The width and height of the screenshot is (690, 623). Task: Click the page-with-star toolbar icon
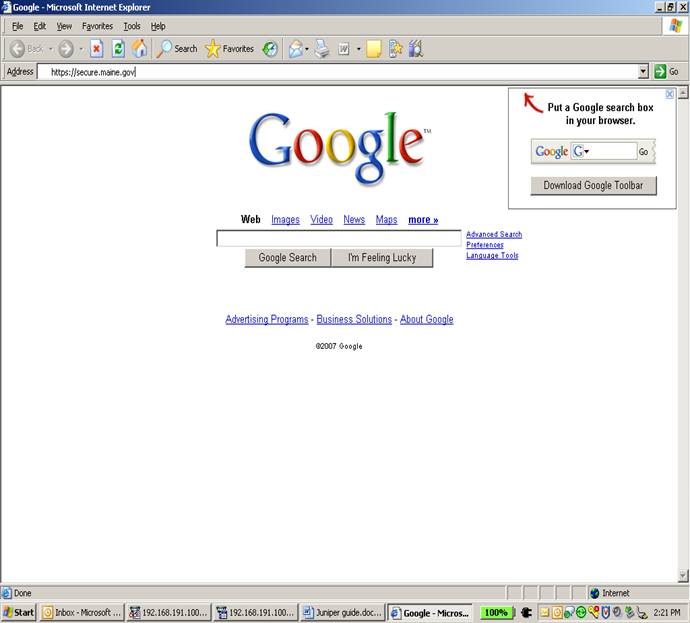[x=396, y=49]
